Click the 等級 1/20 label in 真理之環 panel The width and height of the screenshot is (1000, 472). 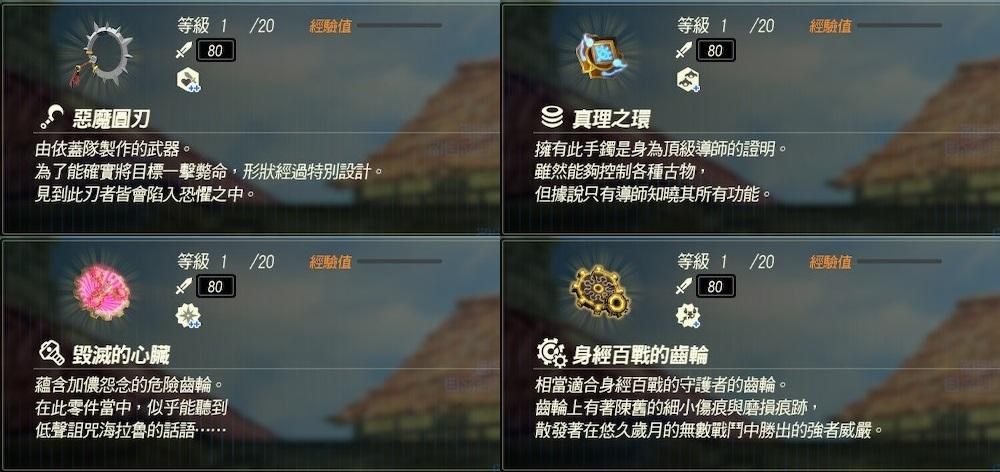click(726, 26)
